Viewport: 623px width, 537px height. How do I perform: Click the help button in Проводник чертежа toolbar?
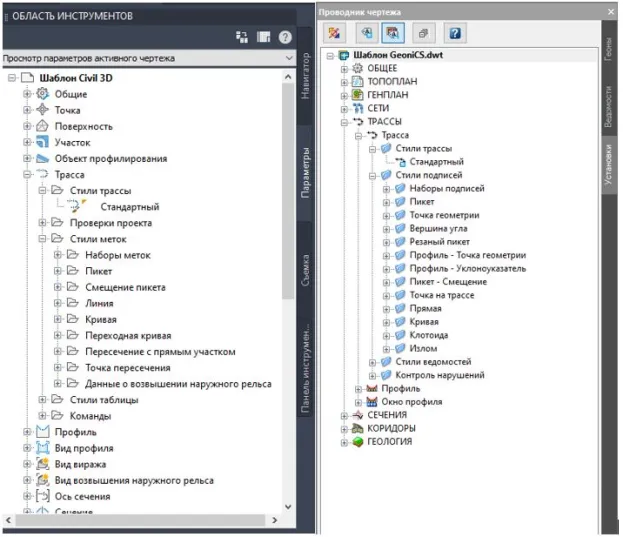tap(455, 33)
